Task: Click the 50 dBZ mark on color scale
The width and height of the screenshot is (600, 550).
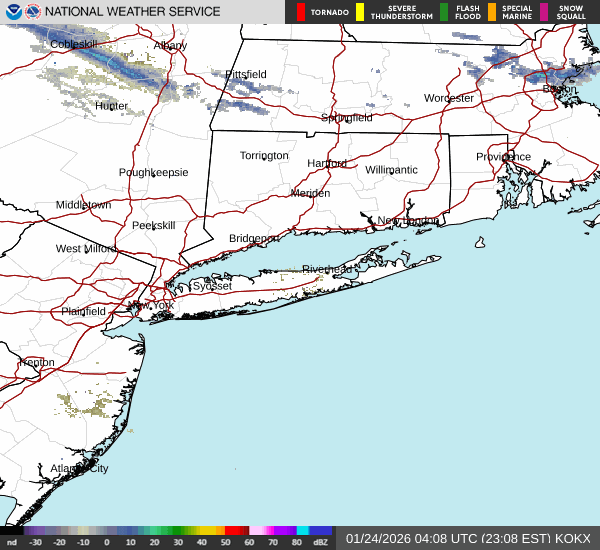Action: coord(226,542)
